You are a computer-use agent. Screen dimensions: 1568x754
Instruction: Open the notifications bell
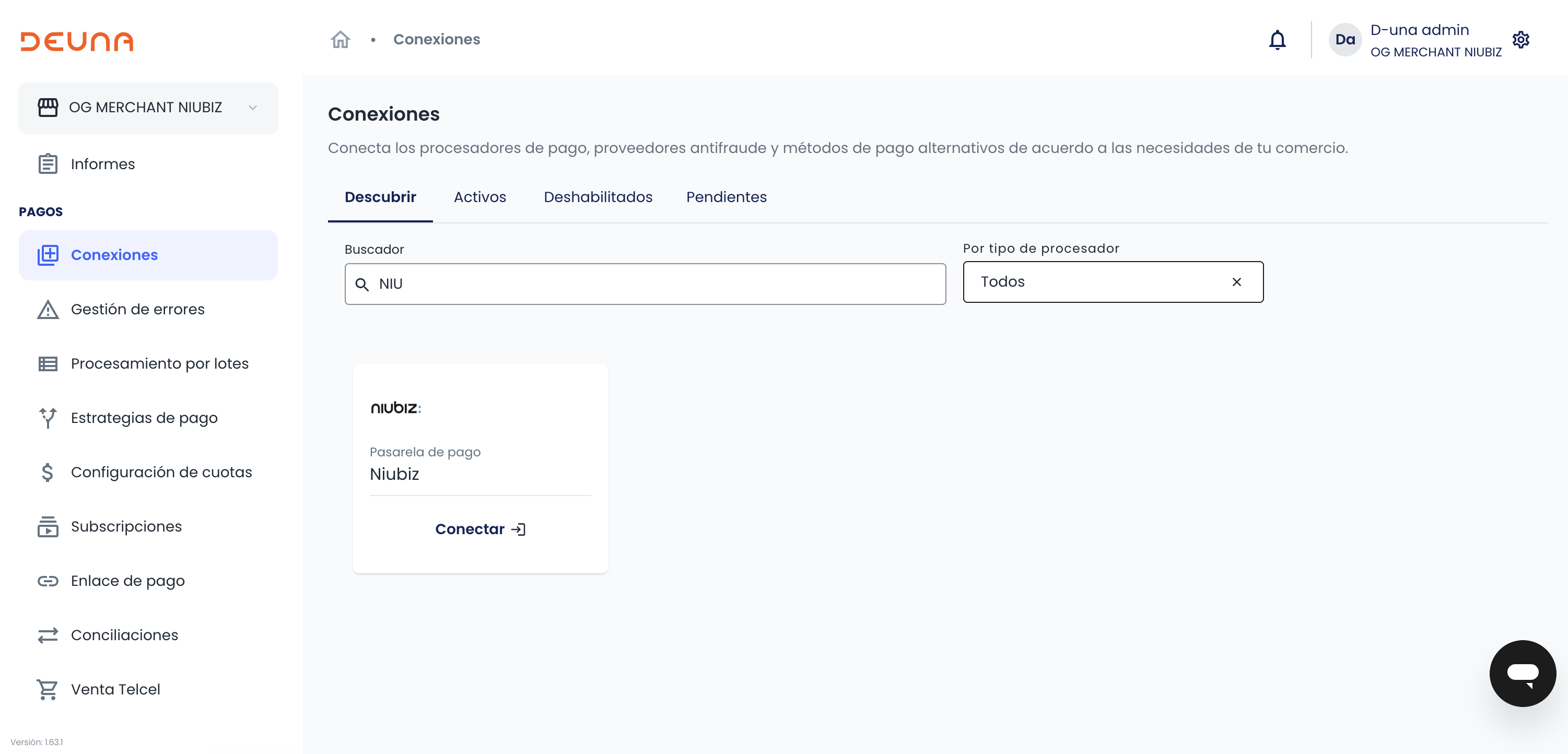click(x=1277, y=40)
